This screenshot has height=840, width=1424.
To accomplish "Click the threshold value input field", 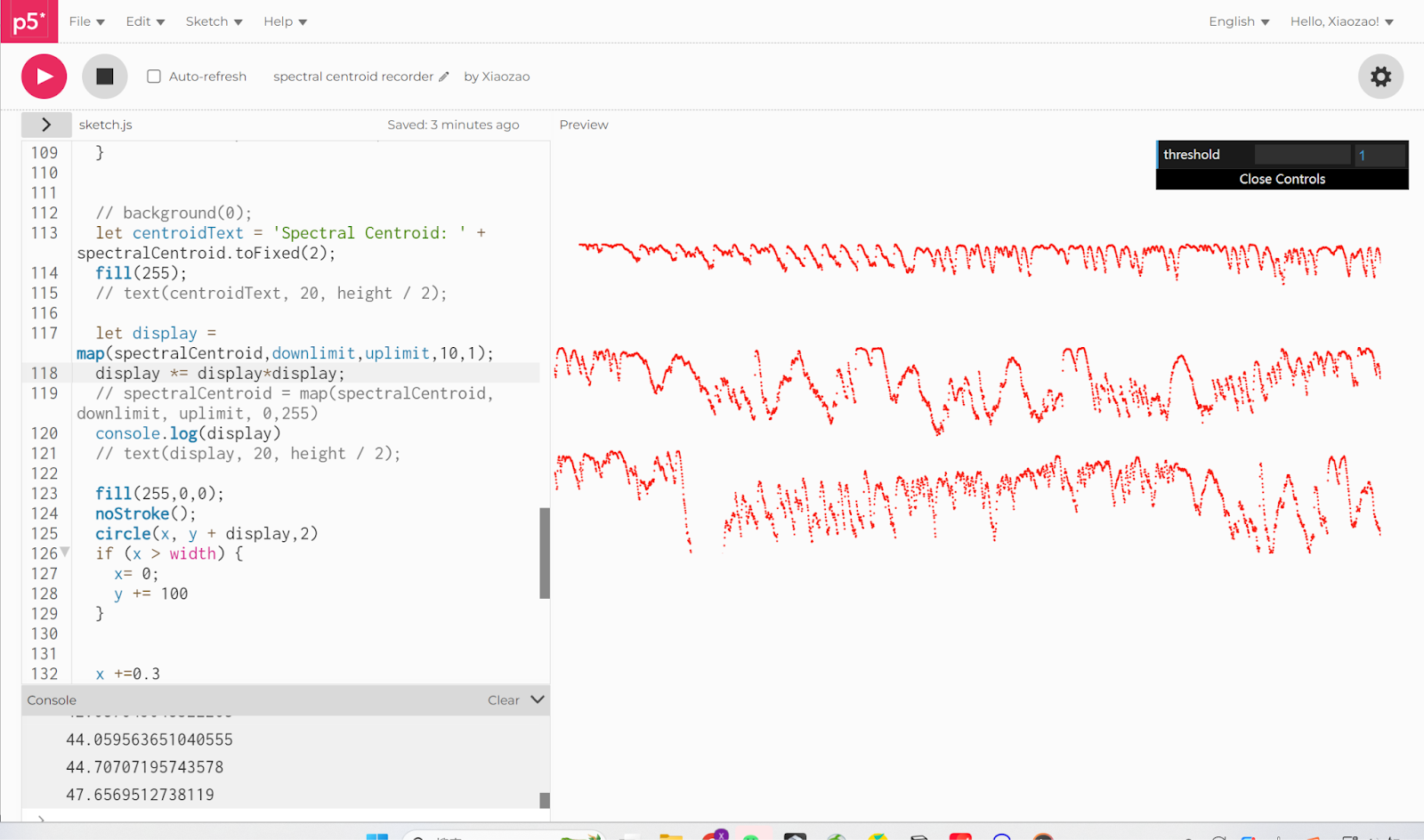I will click(x=1379, y=155).
